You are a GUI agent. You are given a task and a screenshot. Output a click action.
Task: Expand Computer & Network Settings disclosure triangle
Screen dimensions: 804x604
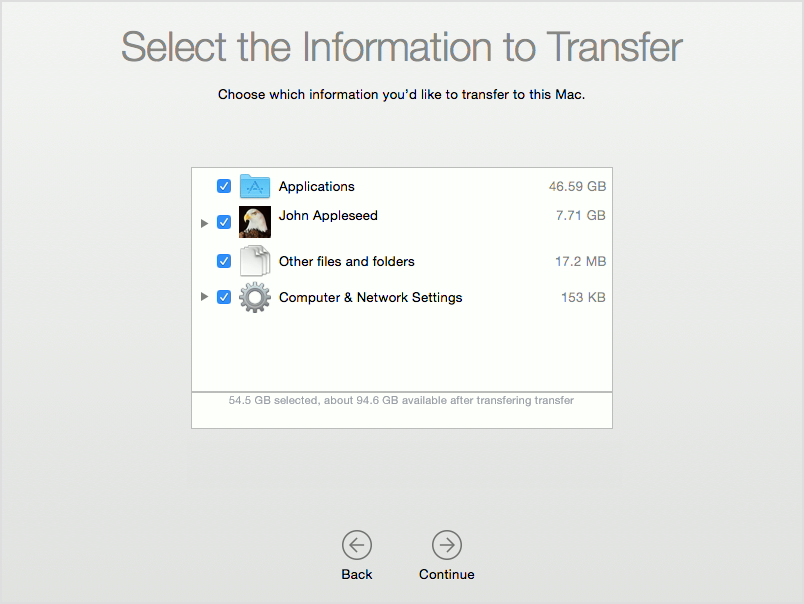coord(204,296)
